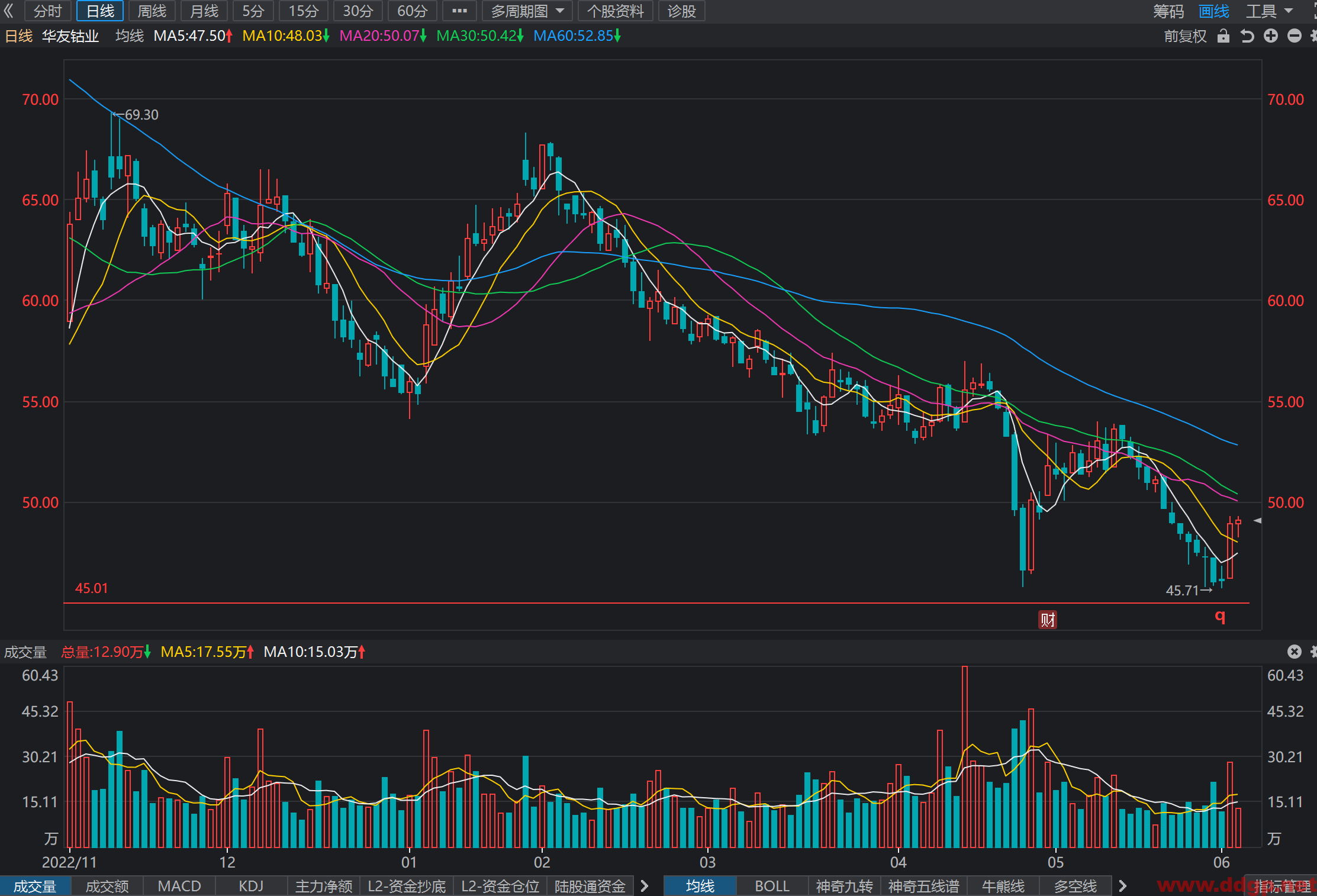Screen dimensions: 1317x896
Task: Zoom in chart with the plus icon
Action: tap(1271, 36)
